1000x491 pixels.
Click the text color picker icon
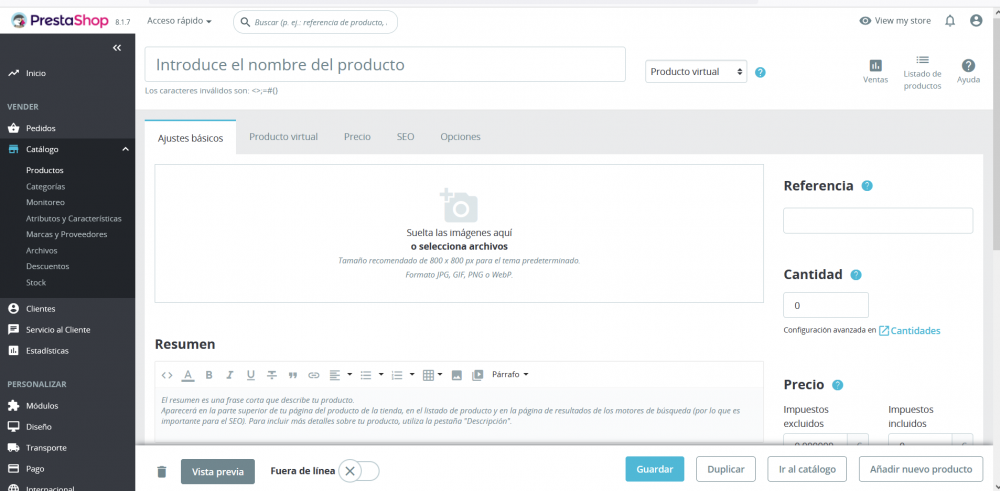[188, 375]
